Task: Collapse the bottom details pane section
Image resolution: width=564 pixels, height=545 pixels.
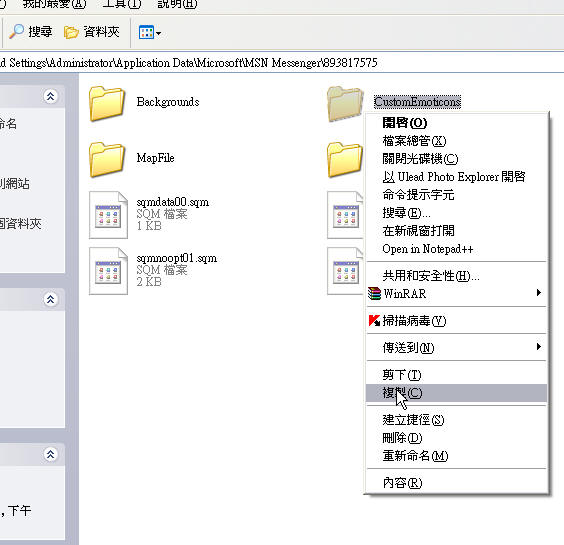Action: pyautogui.click(x=50, y=454)
